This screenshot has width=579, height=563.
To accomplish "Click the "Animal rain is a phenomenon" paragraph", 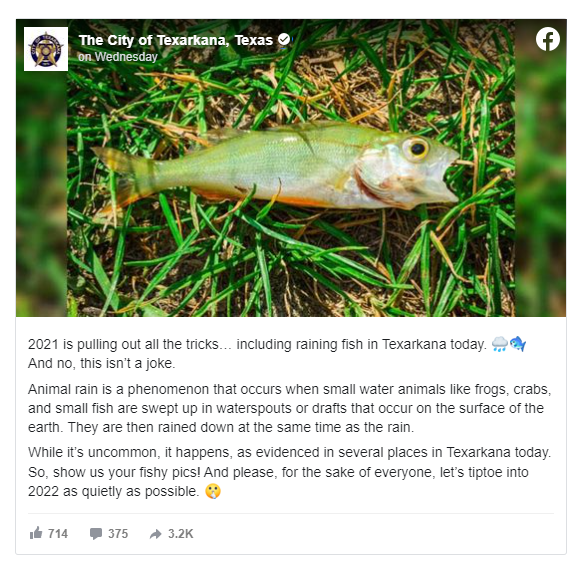I will [290, 408].
